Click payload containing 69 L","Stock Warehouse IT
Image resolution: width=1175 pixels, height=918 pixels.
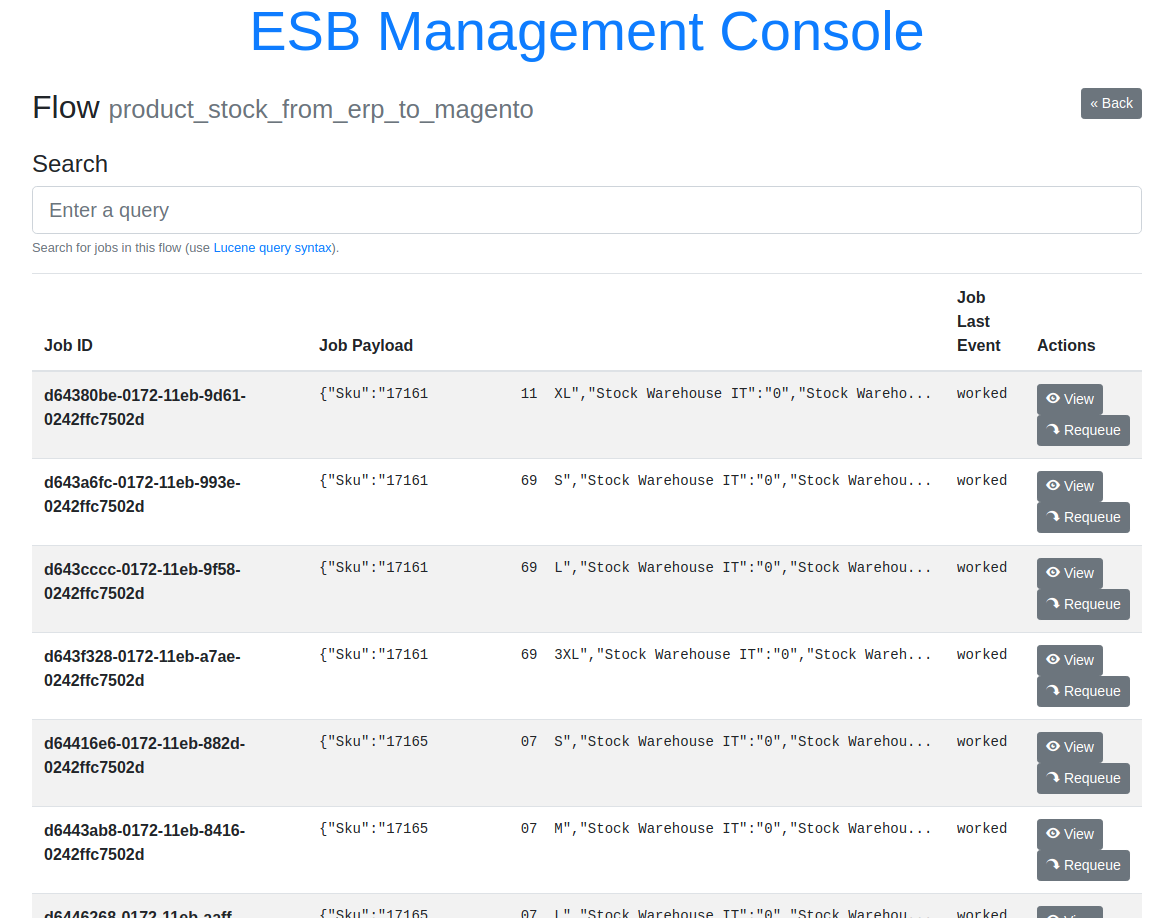pos(625,567)
